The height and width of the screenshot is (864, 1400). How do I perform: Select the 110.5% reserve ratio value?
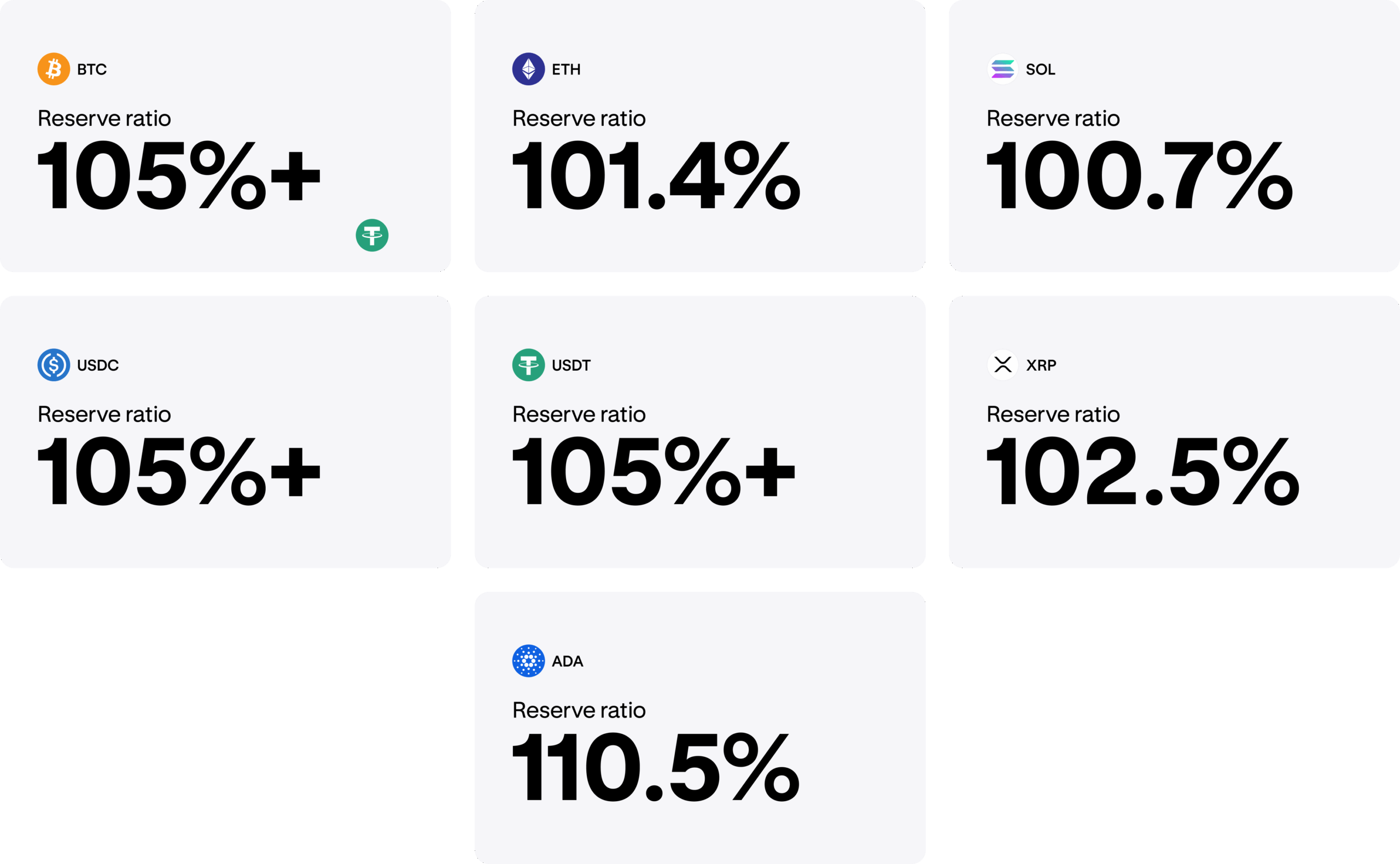[655, 767]
